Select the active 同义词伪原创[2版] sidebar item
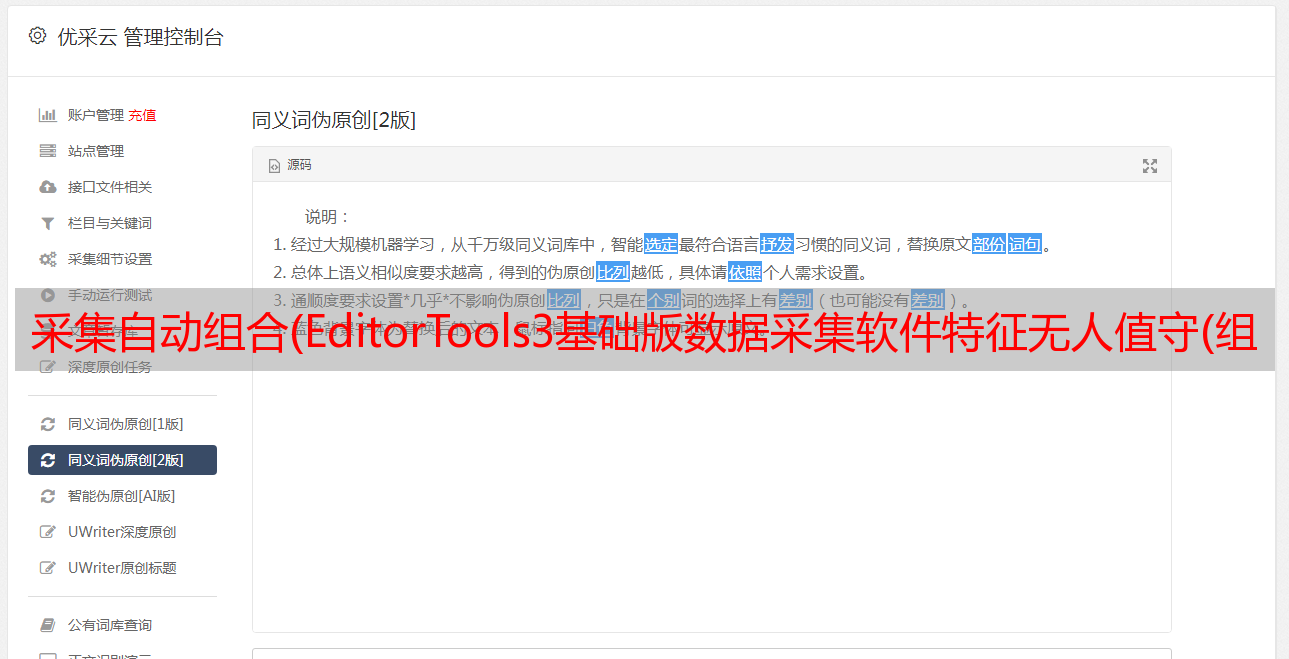The height and width of the screenshot is (659, 1289). pyautogui.click(x=122, y=460)
